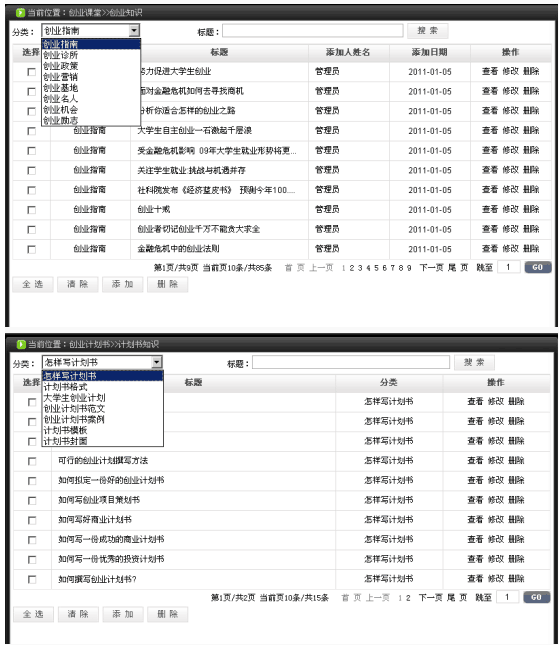
Task: Click the green location icon in lower panel header
Action: tap(21, 344)
